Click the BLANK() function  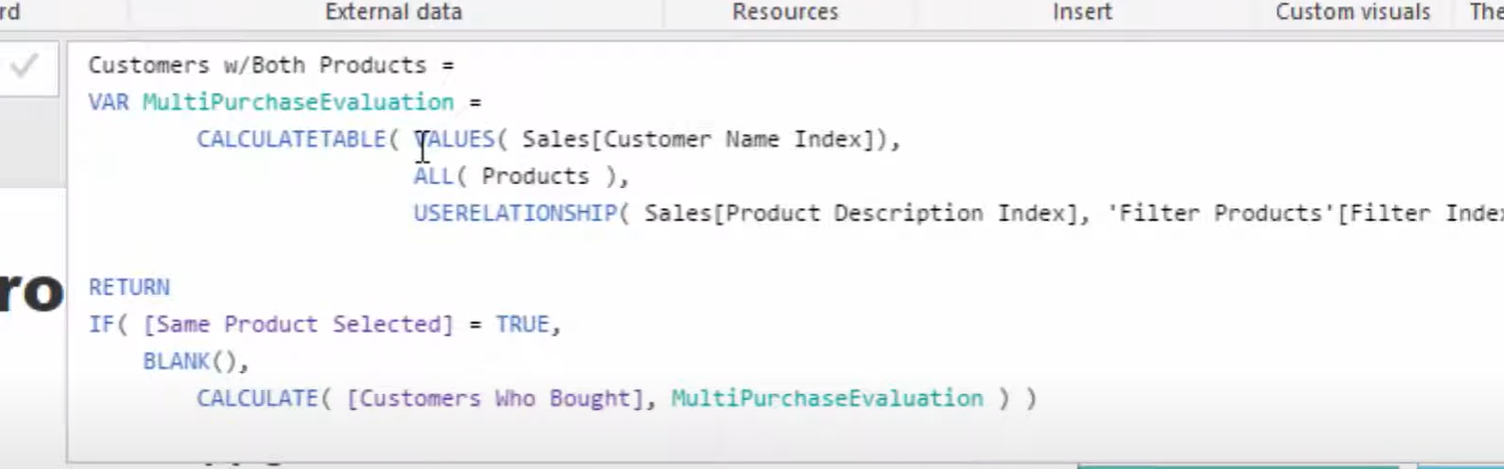point(190,361)
